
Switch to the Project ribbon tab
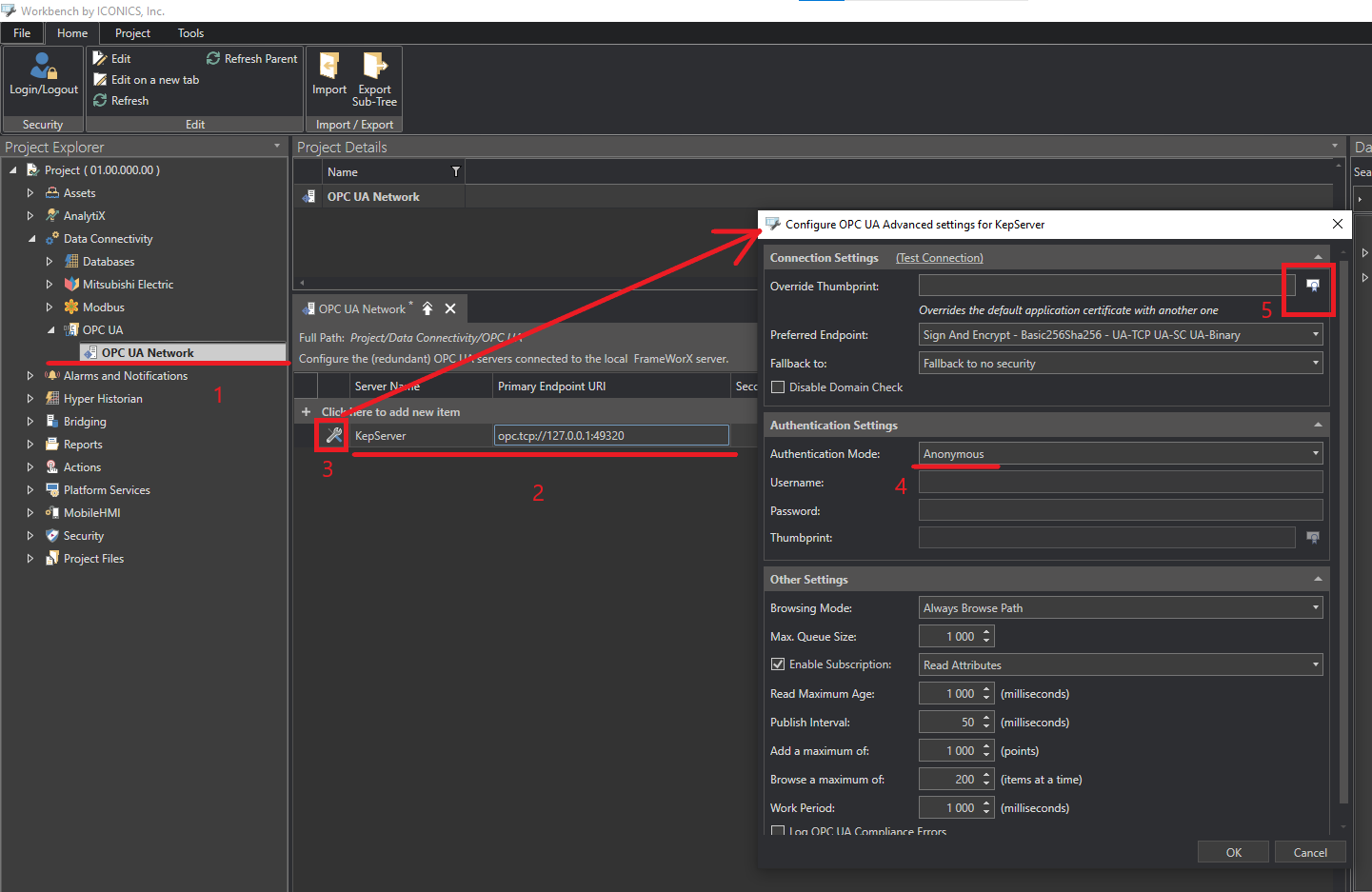pyautogui.click(x=132, y=33)
